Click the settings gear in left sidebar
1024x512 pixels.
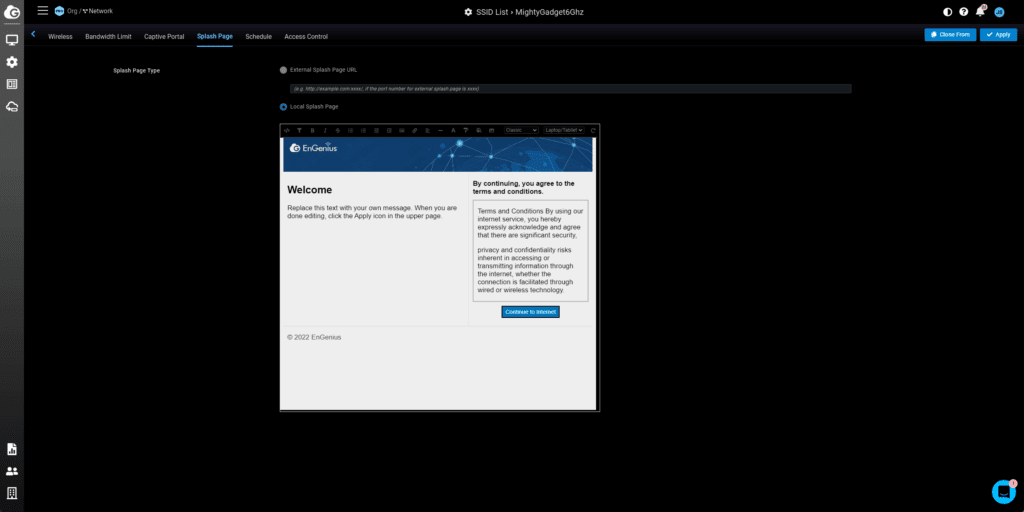12,62
